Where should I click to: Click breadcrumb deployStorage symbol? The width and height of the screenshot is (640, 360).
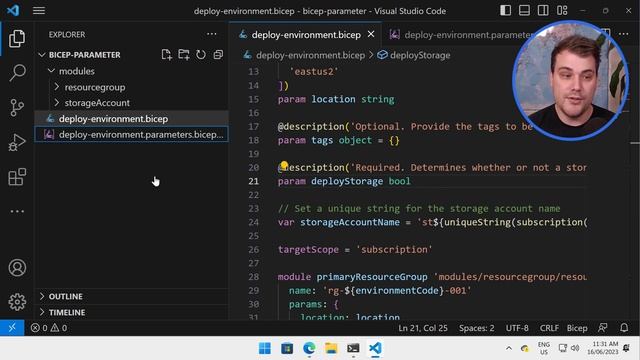tap(420, 55)
